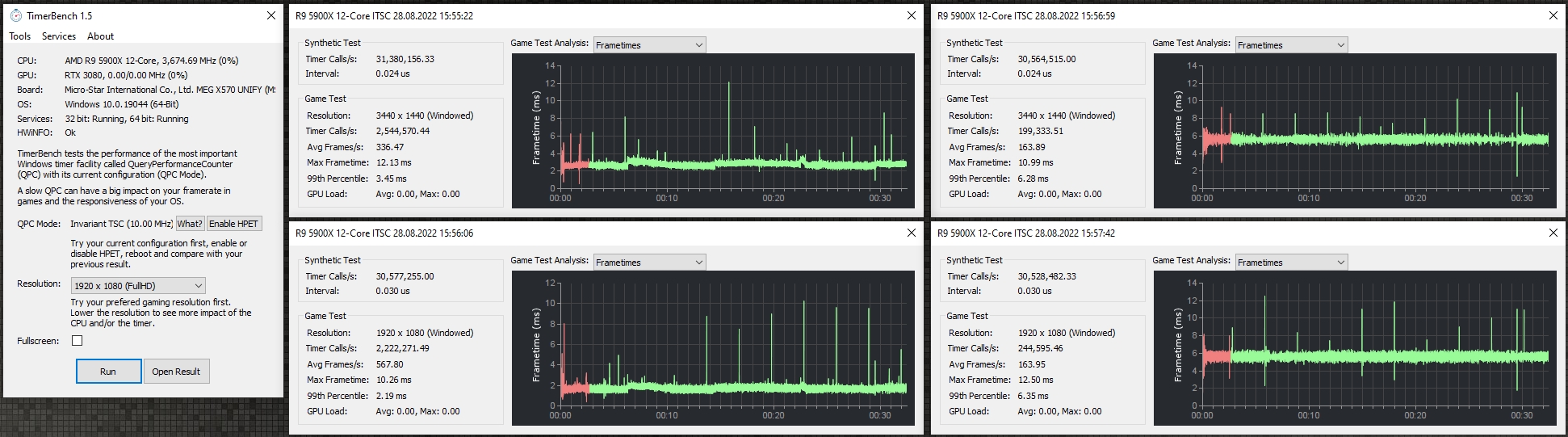Select Avg Frames/s value 163.89
Screen dimensions: 1568x437
point(1032,147)
